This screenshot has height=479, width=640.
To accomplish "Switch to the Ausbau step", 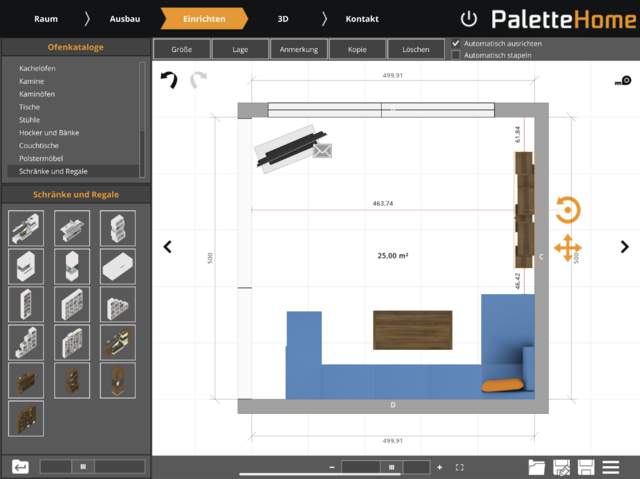I will [125, 19].
